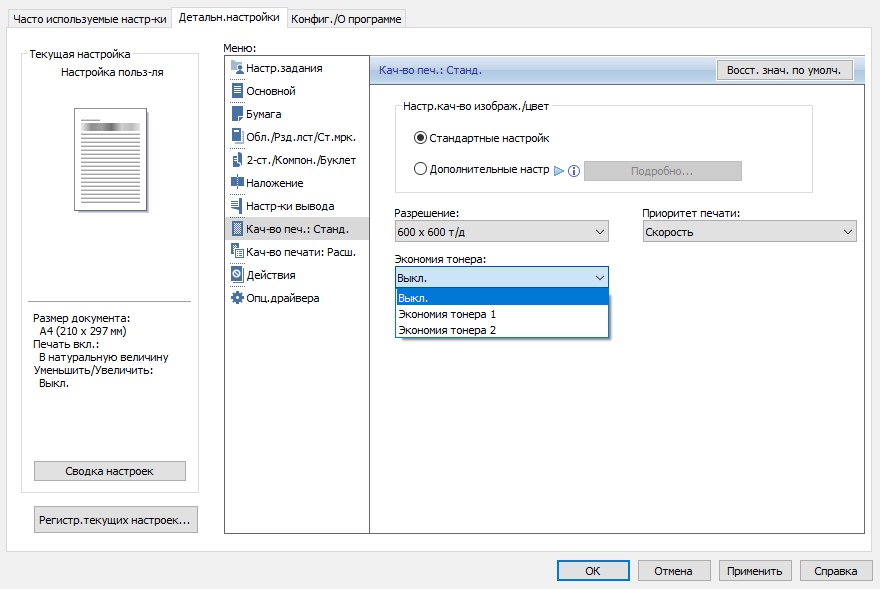The image size is (880, 589).
Task: Choose Экономия тонера 1 from the list
Action: (447, 314)
